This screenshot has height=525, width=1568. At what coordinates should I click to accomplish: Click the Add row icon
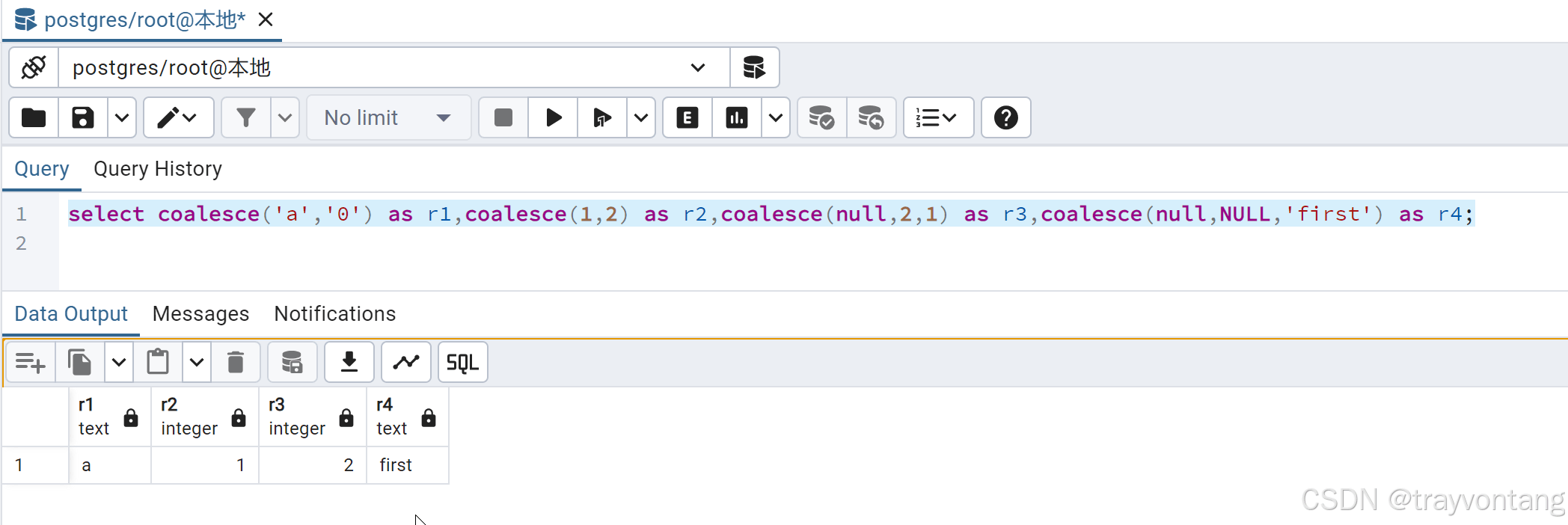click(x=31, y=363)
